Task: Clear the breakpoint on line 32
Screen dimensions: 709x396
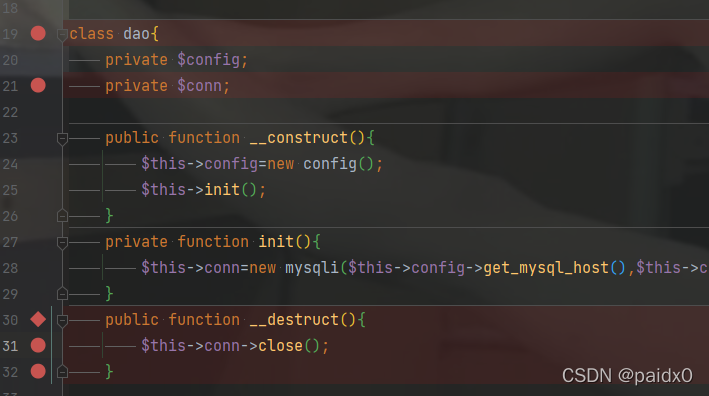Action: tap(38, 372)
